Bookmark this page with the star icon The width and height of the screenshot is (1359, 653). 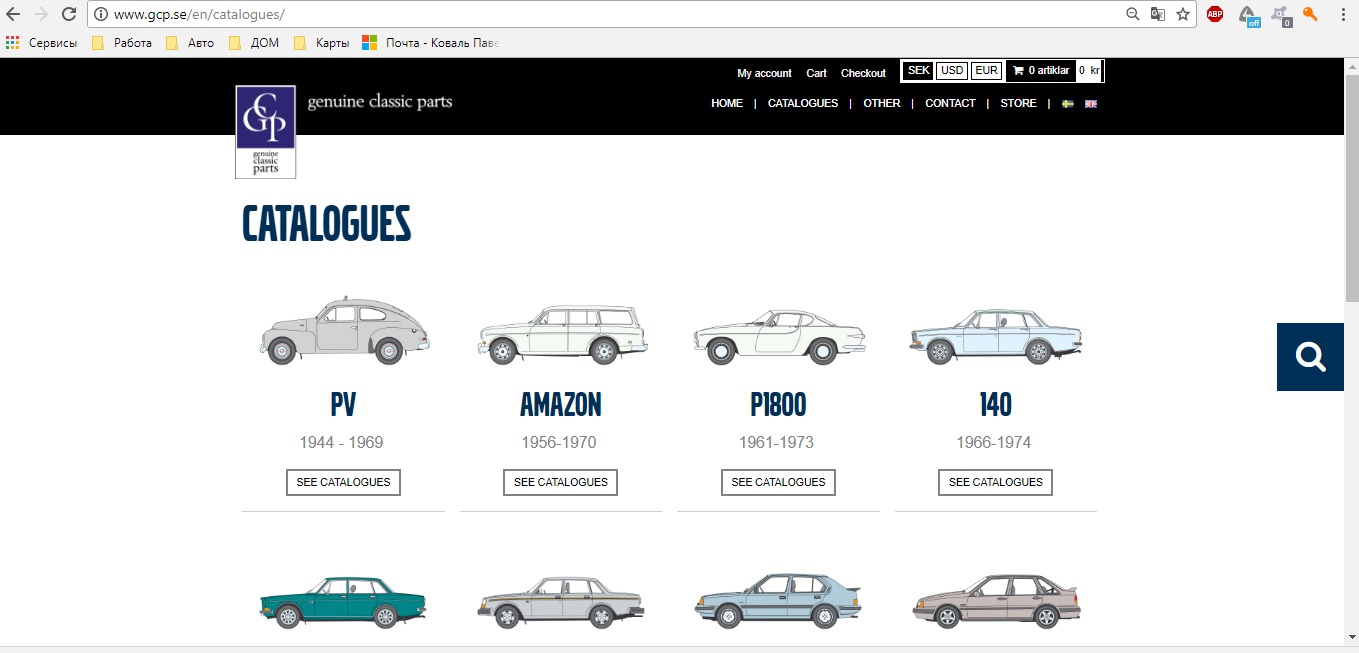point(1183,14)
